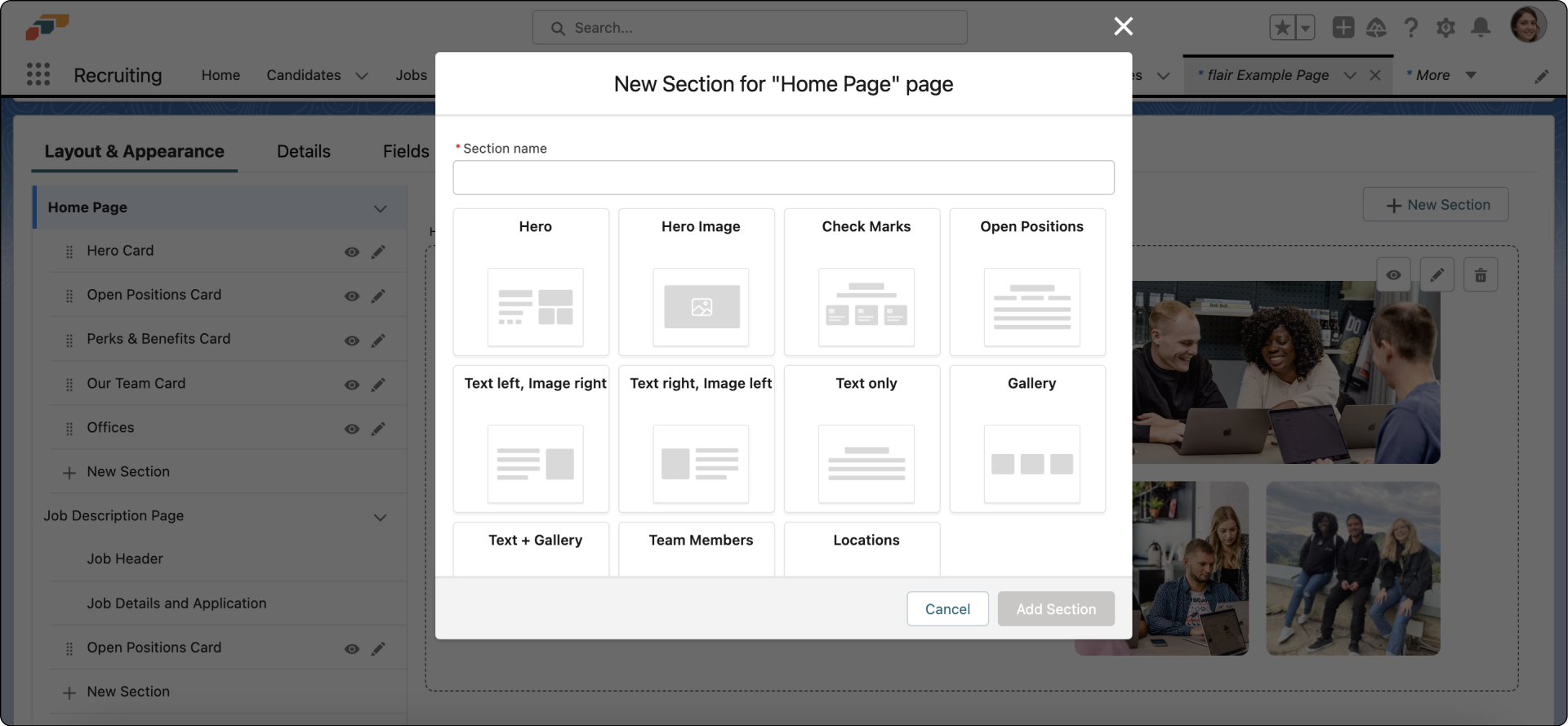Open the Setup gear icon

(x=1445, y=28)
